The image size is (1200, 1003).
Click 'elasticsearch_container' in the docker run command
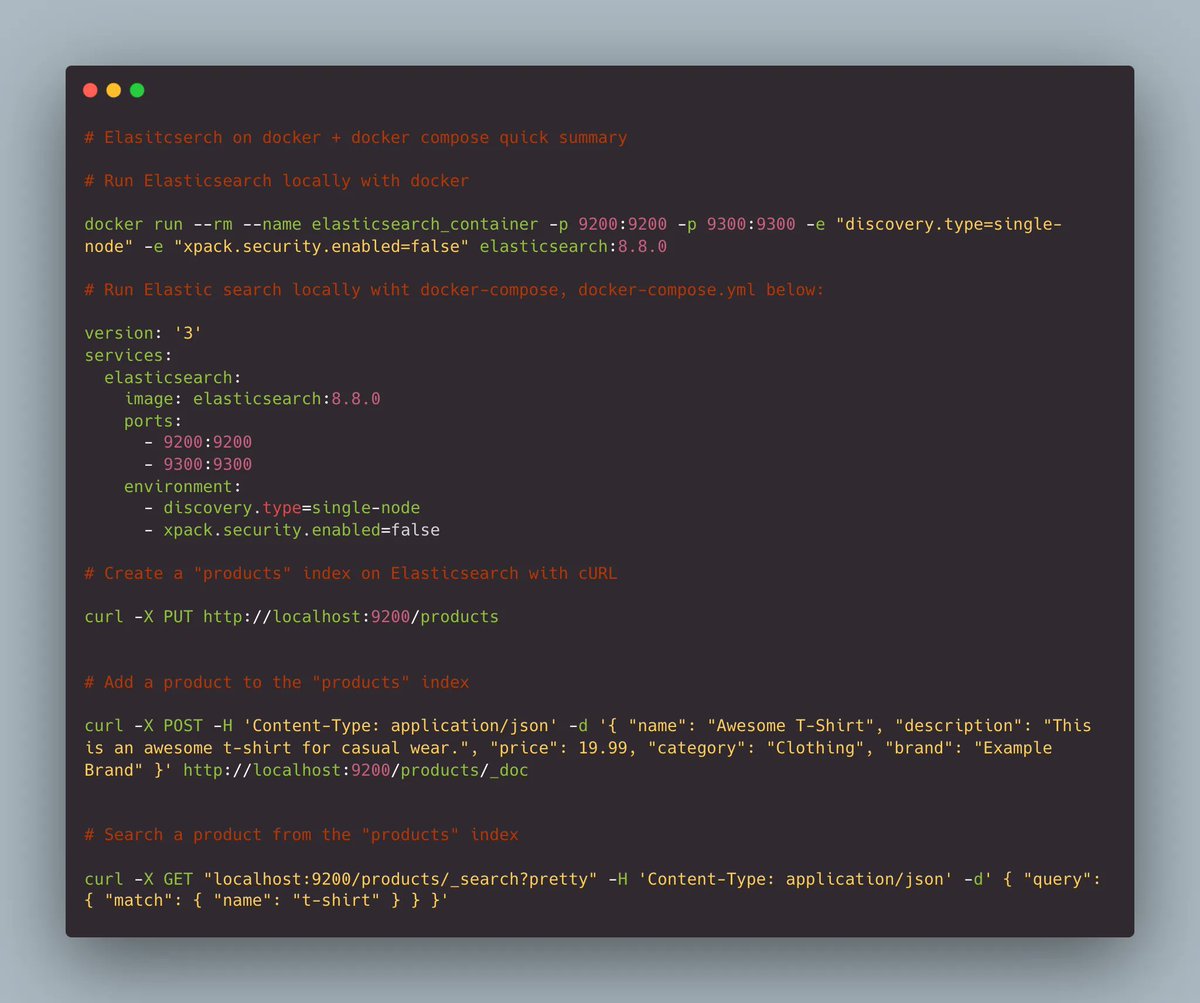click(425, 224)
